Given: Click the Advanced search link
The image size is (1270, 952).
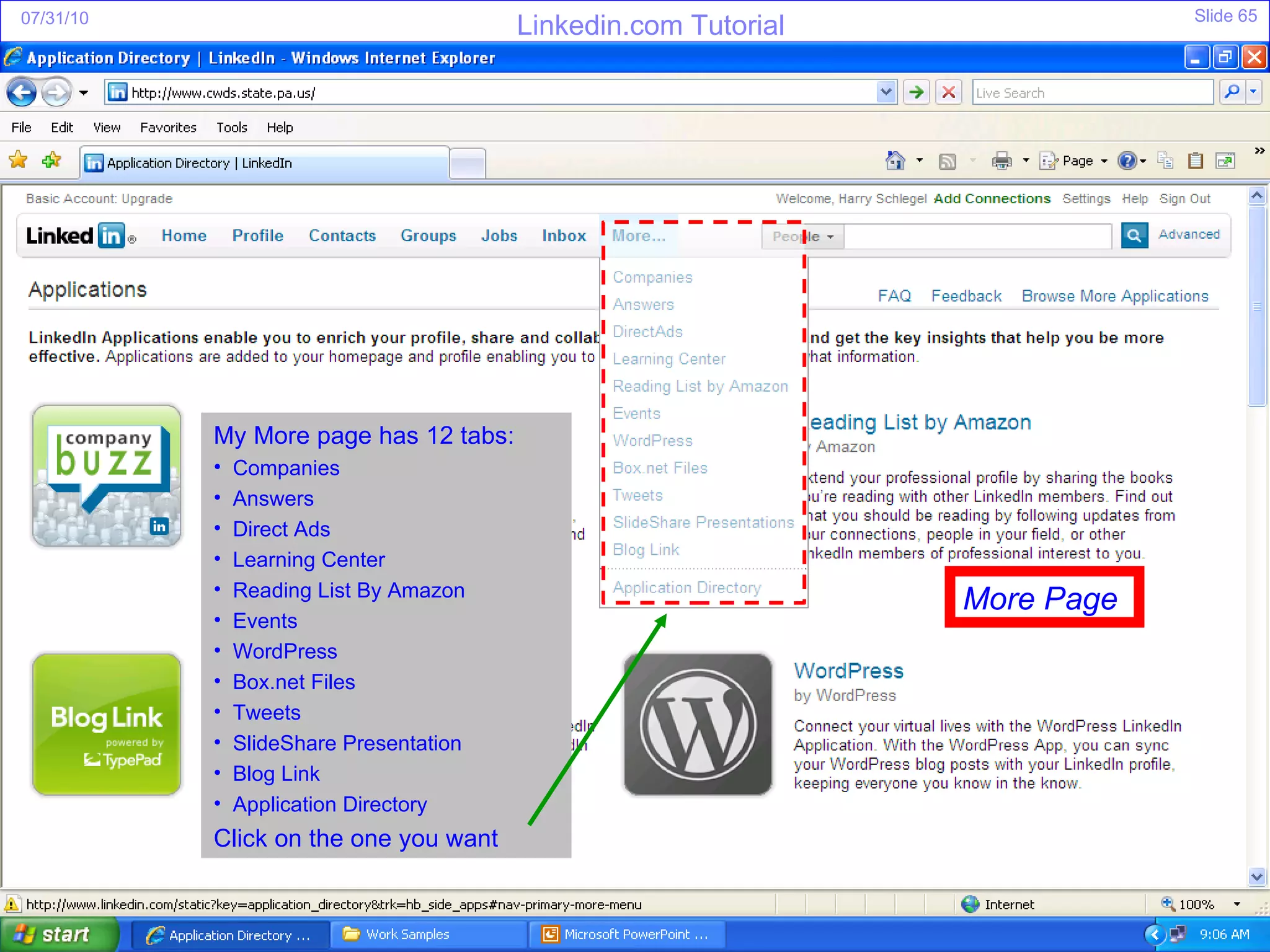Looking at the screenshot, I should pos(1189,234).
